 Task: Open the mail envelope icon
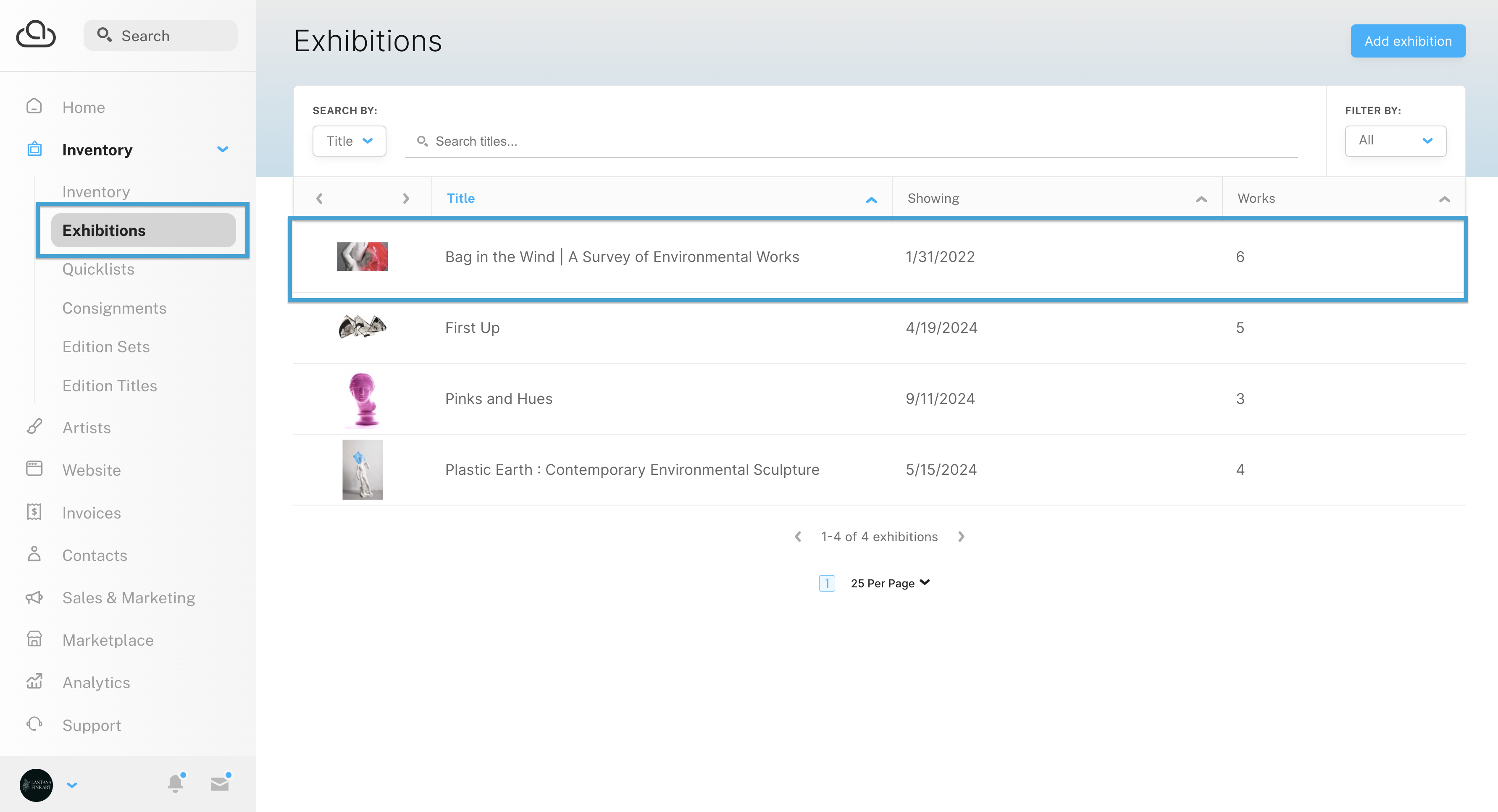pyautogui.click(x=220, y=783)
